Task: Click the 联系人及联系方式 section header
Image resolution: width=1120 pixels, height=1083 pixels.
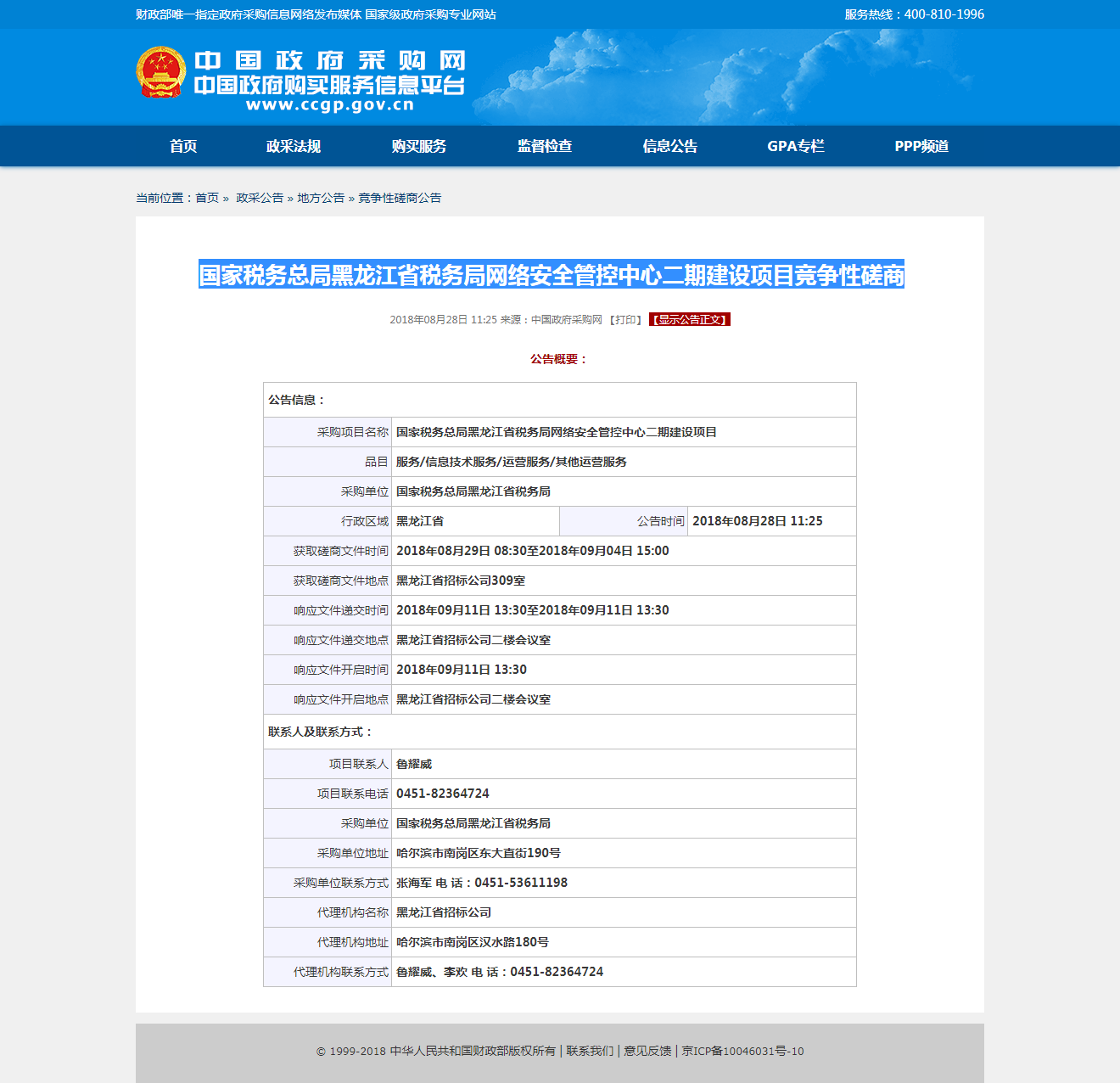Action: [x=321, y=732]
